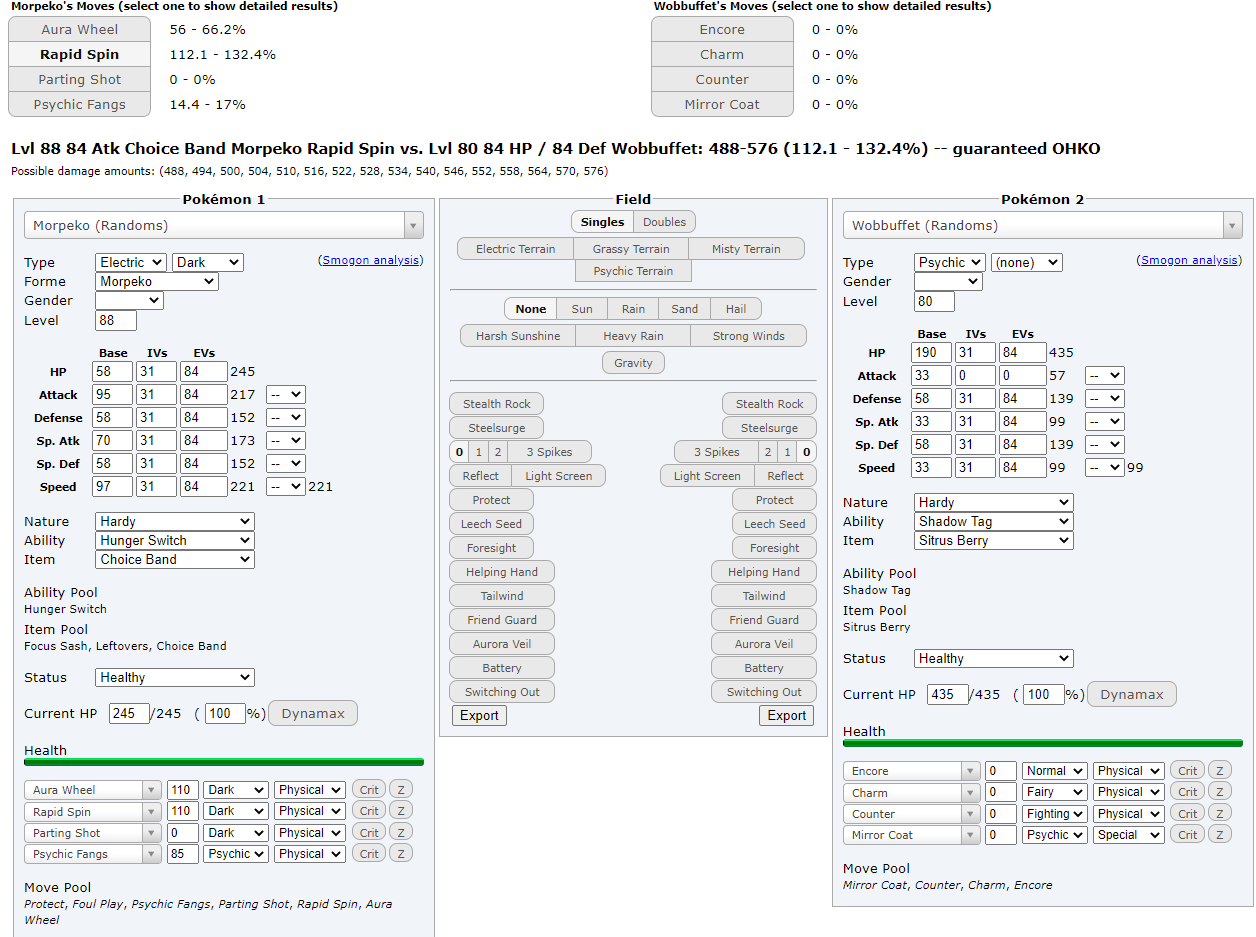1256x937 pixels.
Task: Toggle Crit for Aura Wheel
Action: click(x=369, y=790)
